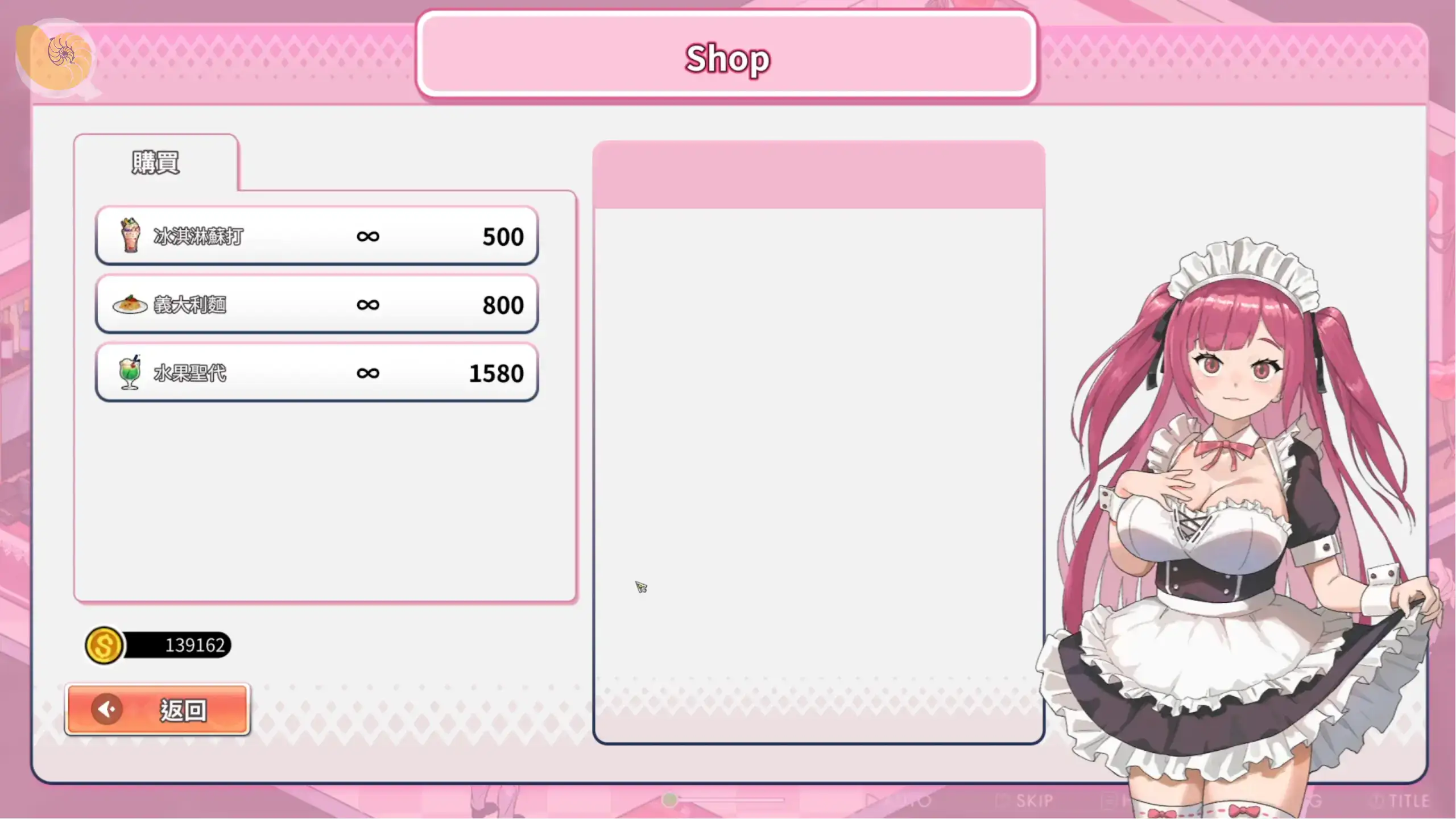This screenshot has height=819, width=1456.
Task: Click the Shop title banner
Action: (x=727, y=55)
